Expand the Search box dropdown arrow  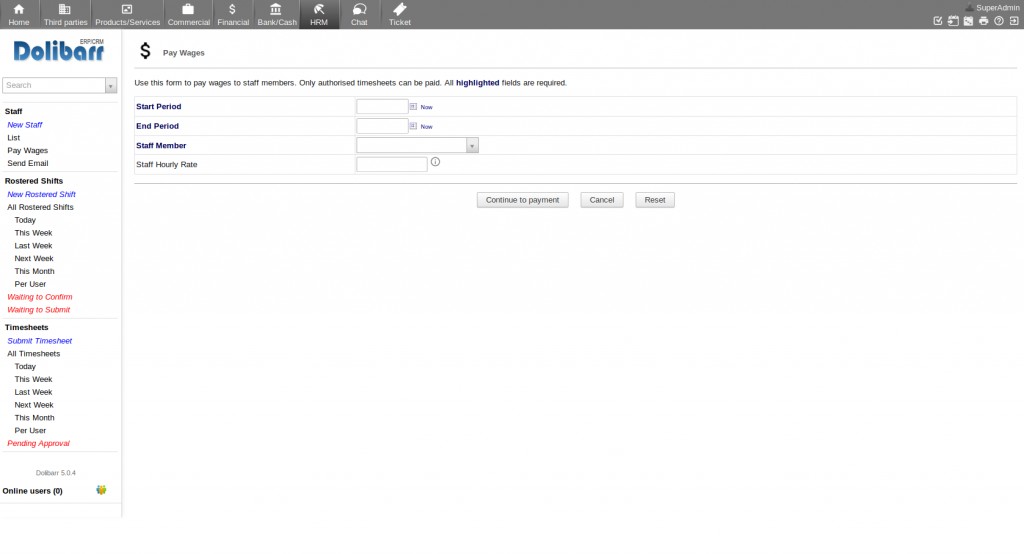click(x=110, y=86)
